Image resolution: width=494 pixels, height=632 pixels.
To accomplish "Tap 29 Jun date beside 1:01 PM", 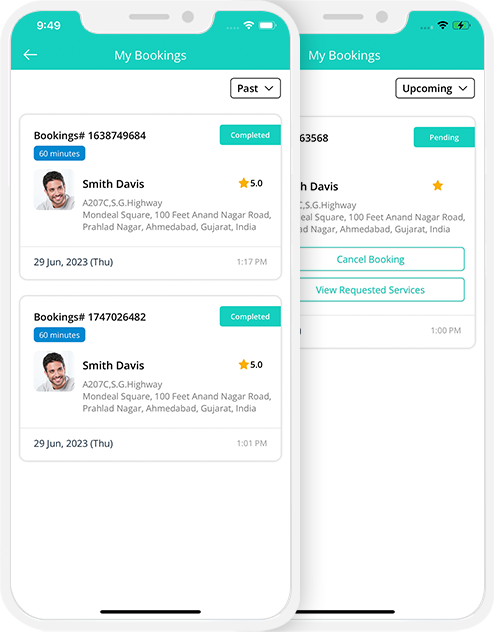I will 73,443.
